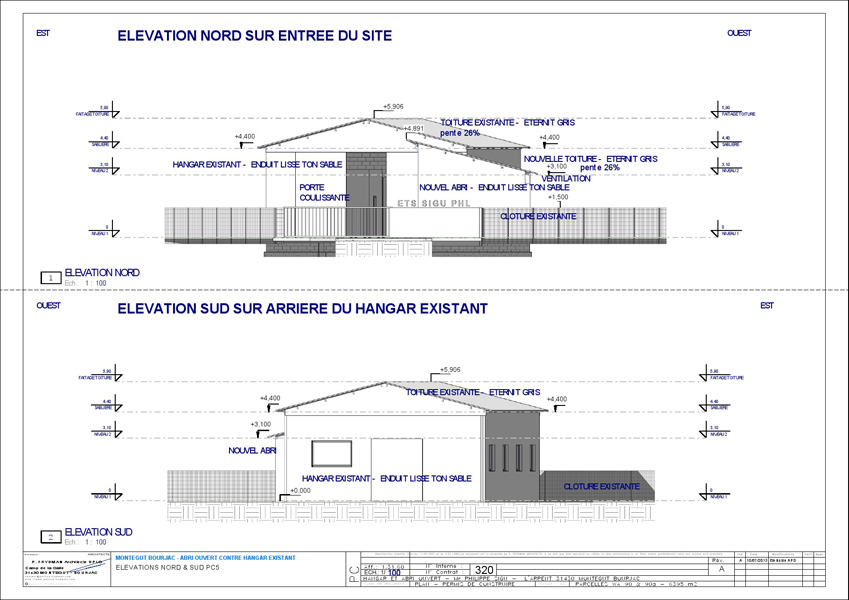This screenshot has height=600, width=849.
Task: Select the +3,100 marker above NOUVEL ABRI label
Action: pos(260,424)
